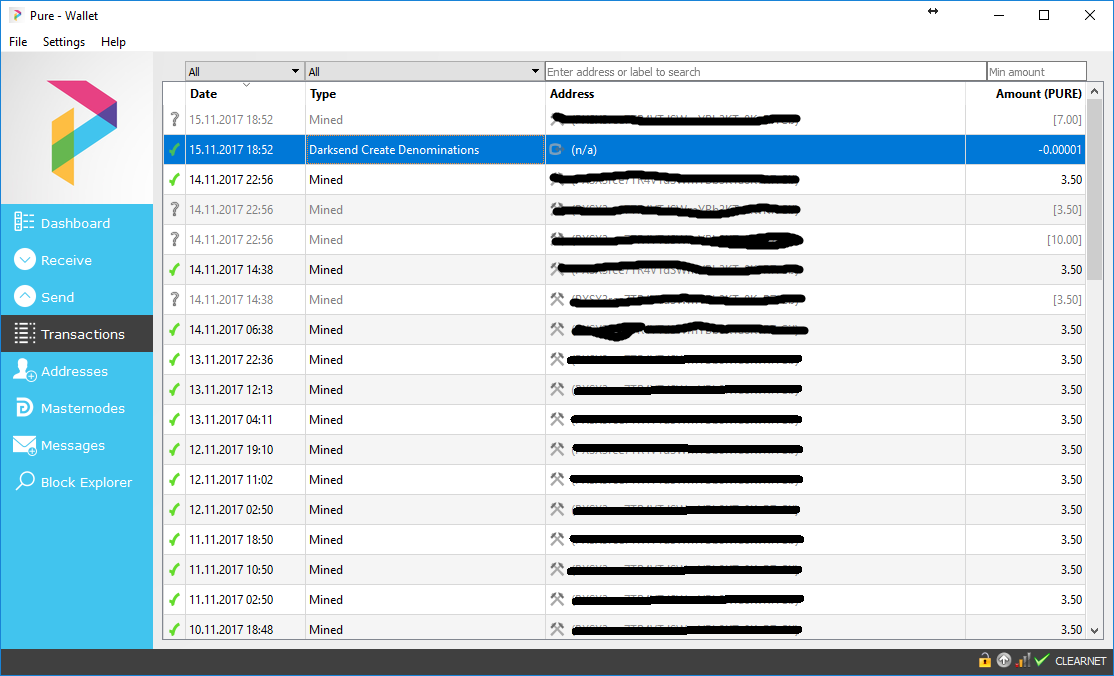Select date "13.11.2017 04:11"
This screenshot has width=1114, height=676.
(x=231, y=419)
